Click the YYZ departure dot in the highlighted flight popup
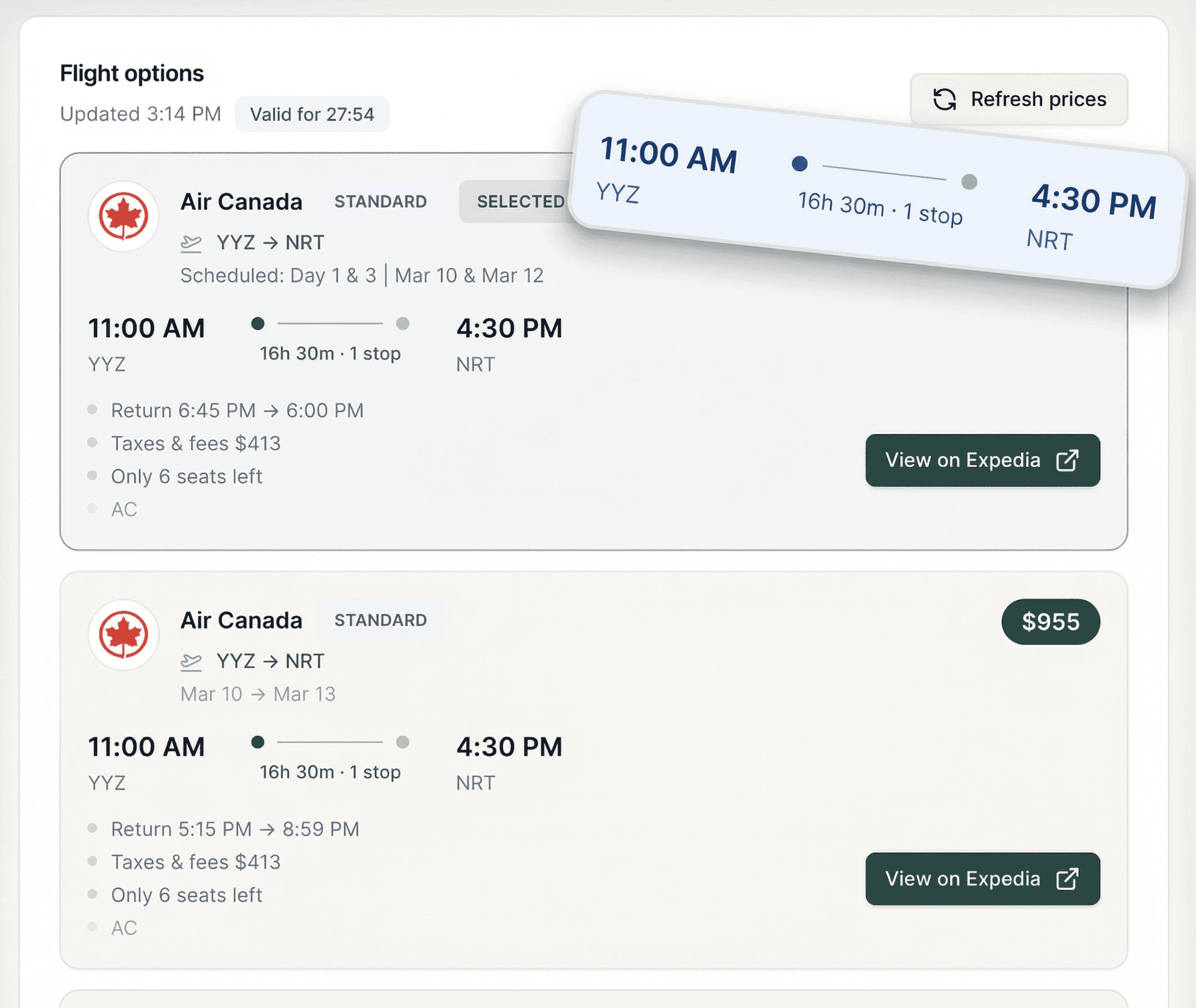Viewport: 1196px width, 1008px height. [x=800, y=164]
